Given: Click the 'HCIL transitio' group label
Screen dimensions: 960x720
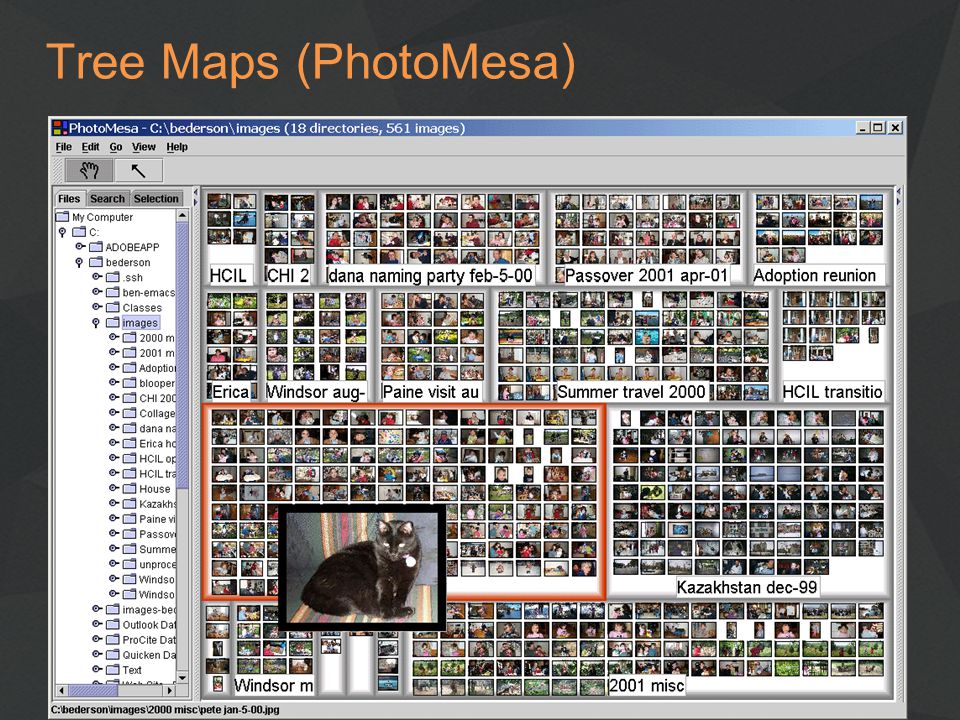Looking at the screenshot, I should tap(833, 392).
